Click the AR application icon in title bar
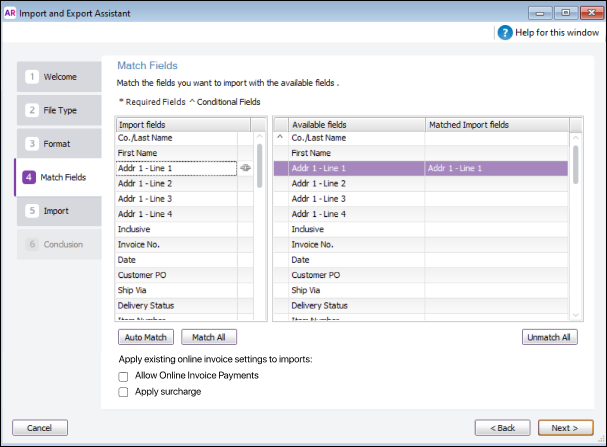 click(x=10, y=13)
